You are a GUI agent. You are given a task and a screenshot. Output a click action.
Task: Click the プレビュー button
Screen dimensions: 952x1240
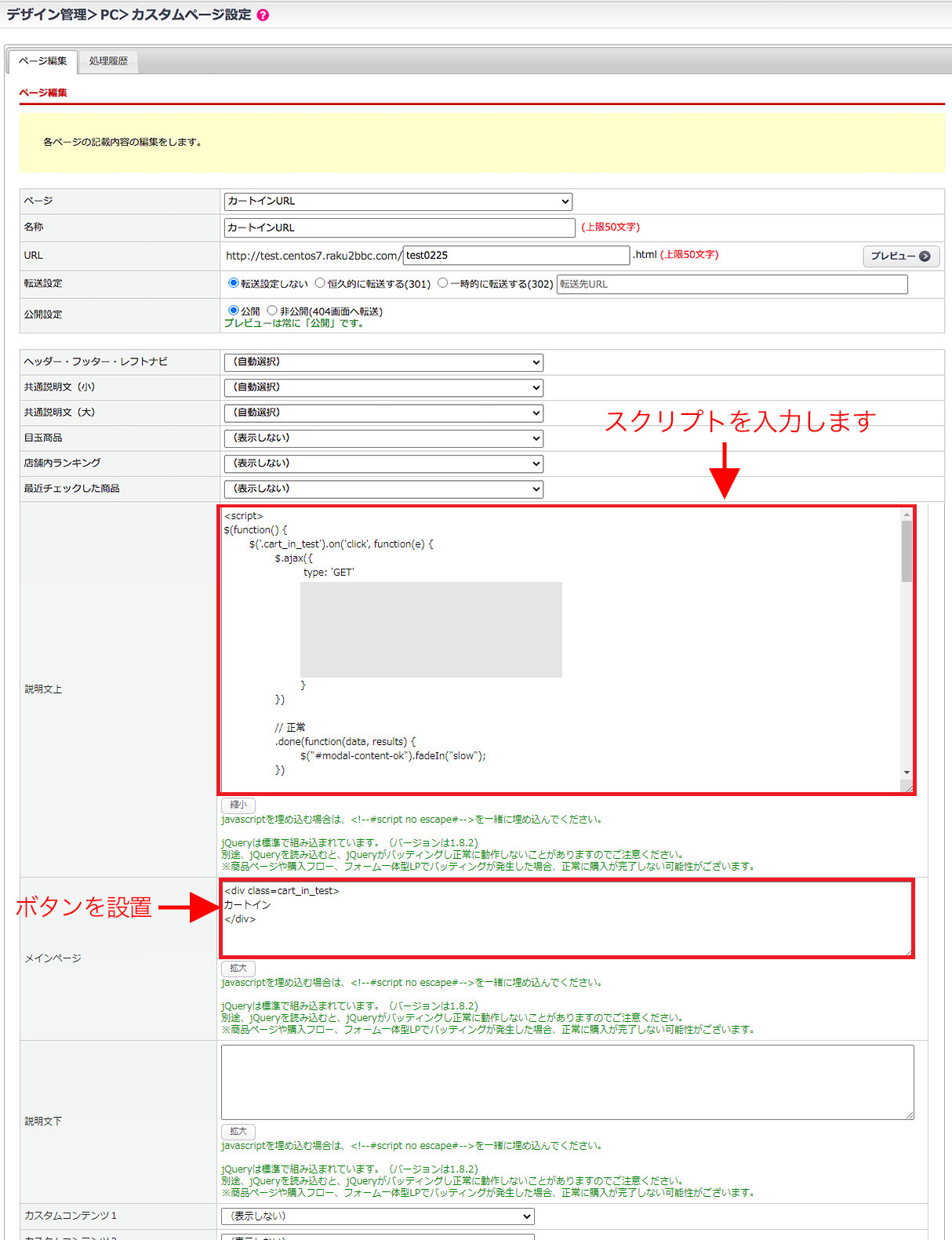[x=900, y=256]
